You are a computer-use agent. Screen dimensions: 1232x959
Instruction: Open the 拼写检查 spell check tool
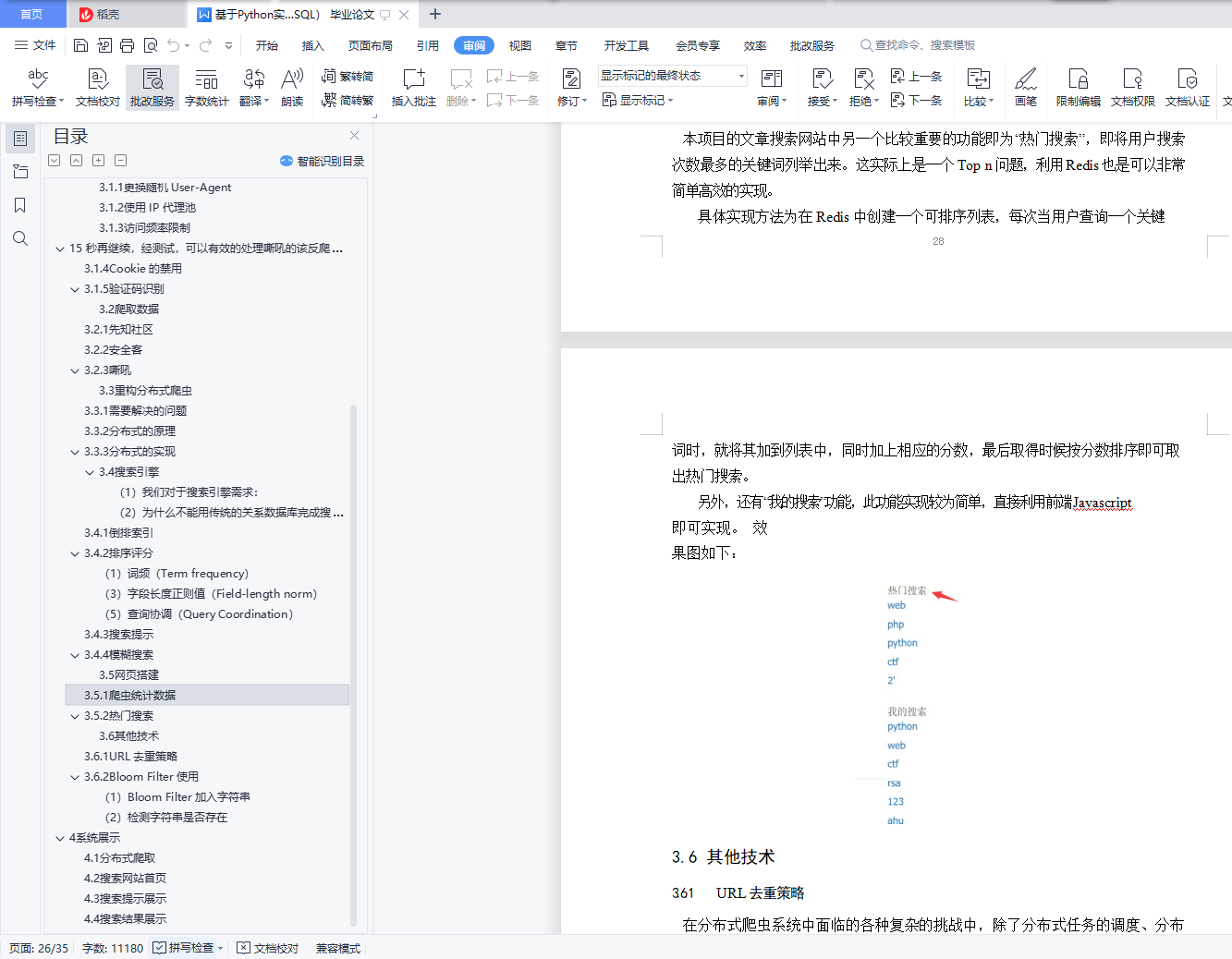pyautogui.click(x=37, y=88)
